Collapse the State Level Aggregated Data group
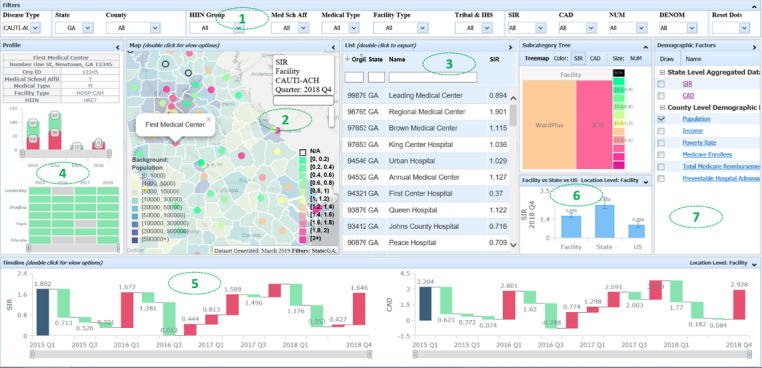The height and width of the screenshot is (368, 762). [x=662, y=72]
